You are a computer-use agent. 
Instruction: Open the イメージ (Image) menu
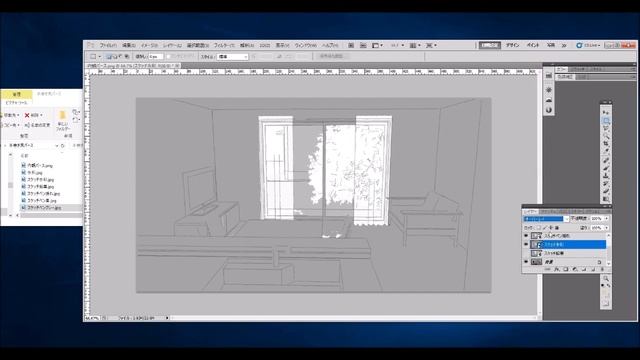[149, 45]
